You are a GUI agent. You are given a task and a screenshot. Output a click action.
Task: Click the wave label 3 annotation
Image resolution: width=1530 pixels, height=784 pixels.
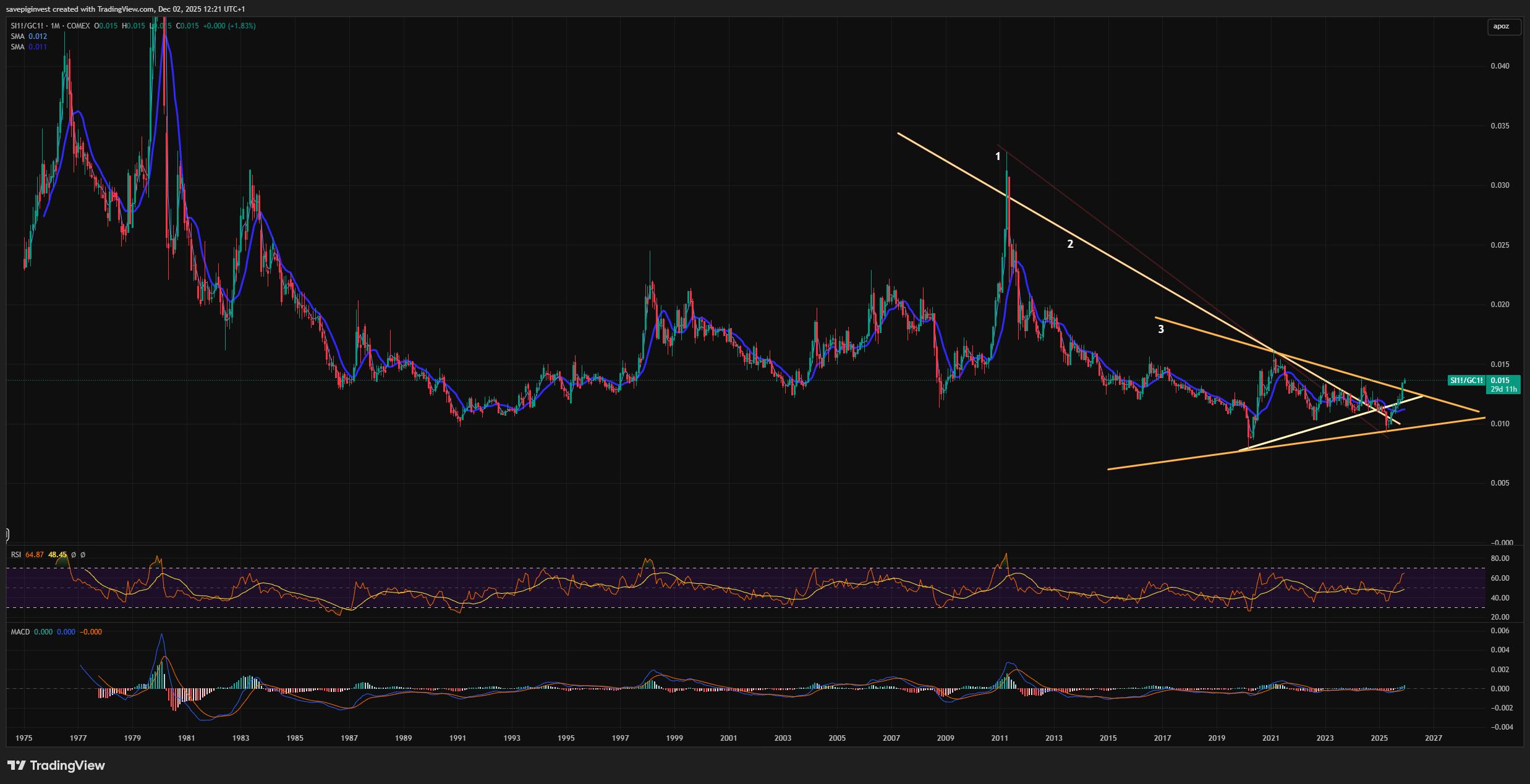coord(1160,329)
